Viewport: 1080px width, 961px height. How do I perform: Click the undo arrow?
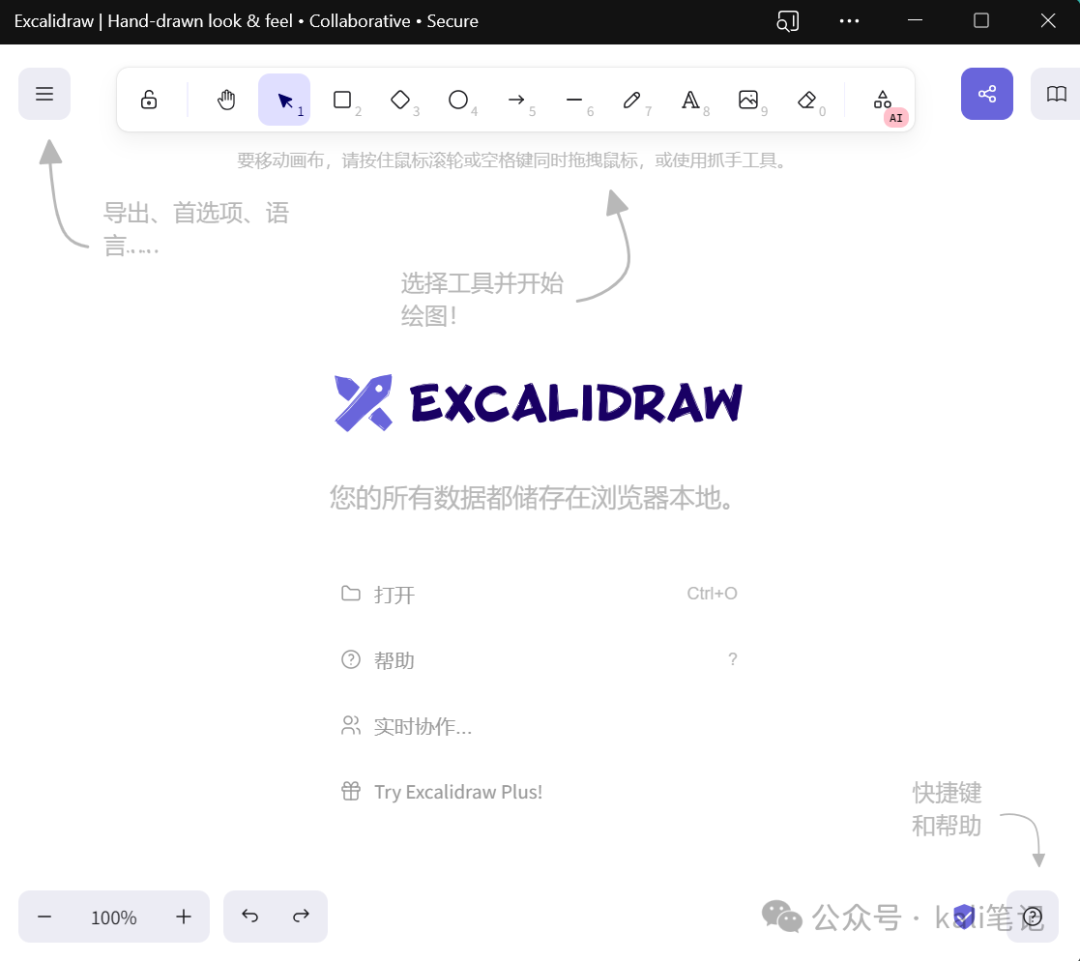click(250, 916)
